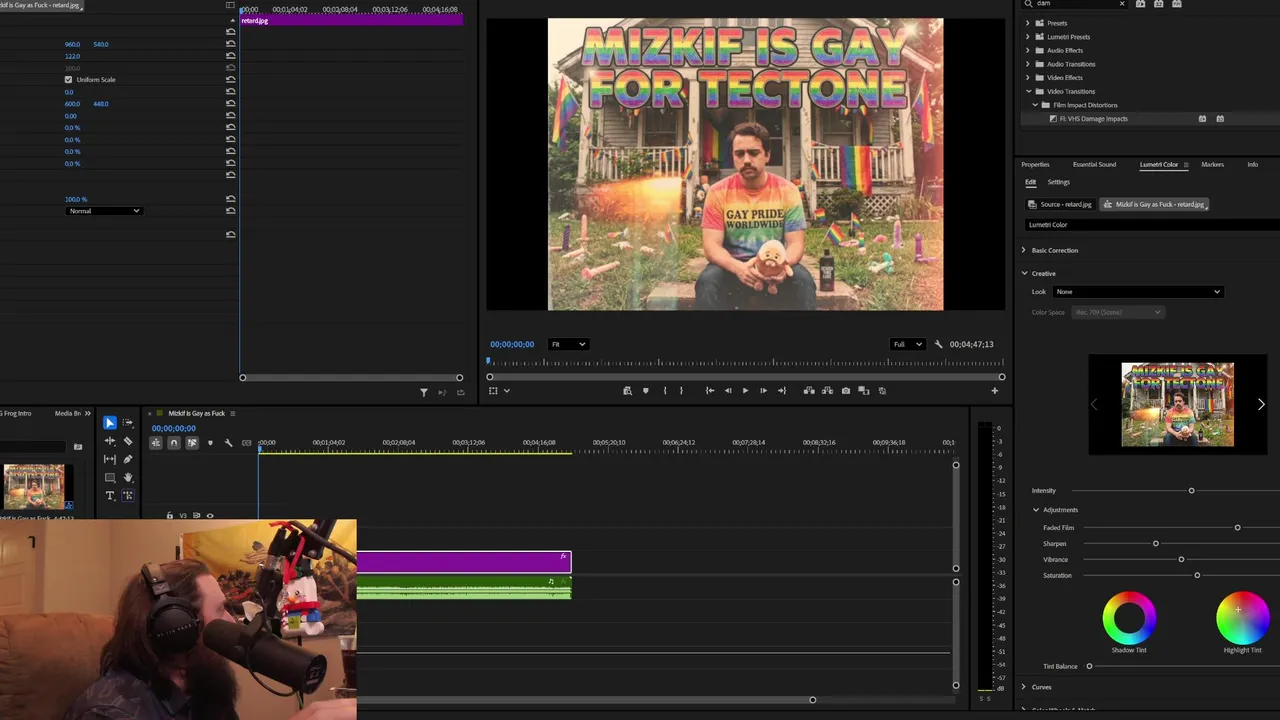
Task: Expand the Lumetri Presets folder
Action: click(x=1028, y=37)
